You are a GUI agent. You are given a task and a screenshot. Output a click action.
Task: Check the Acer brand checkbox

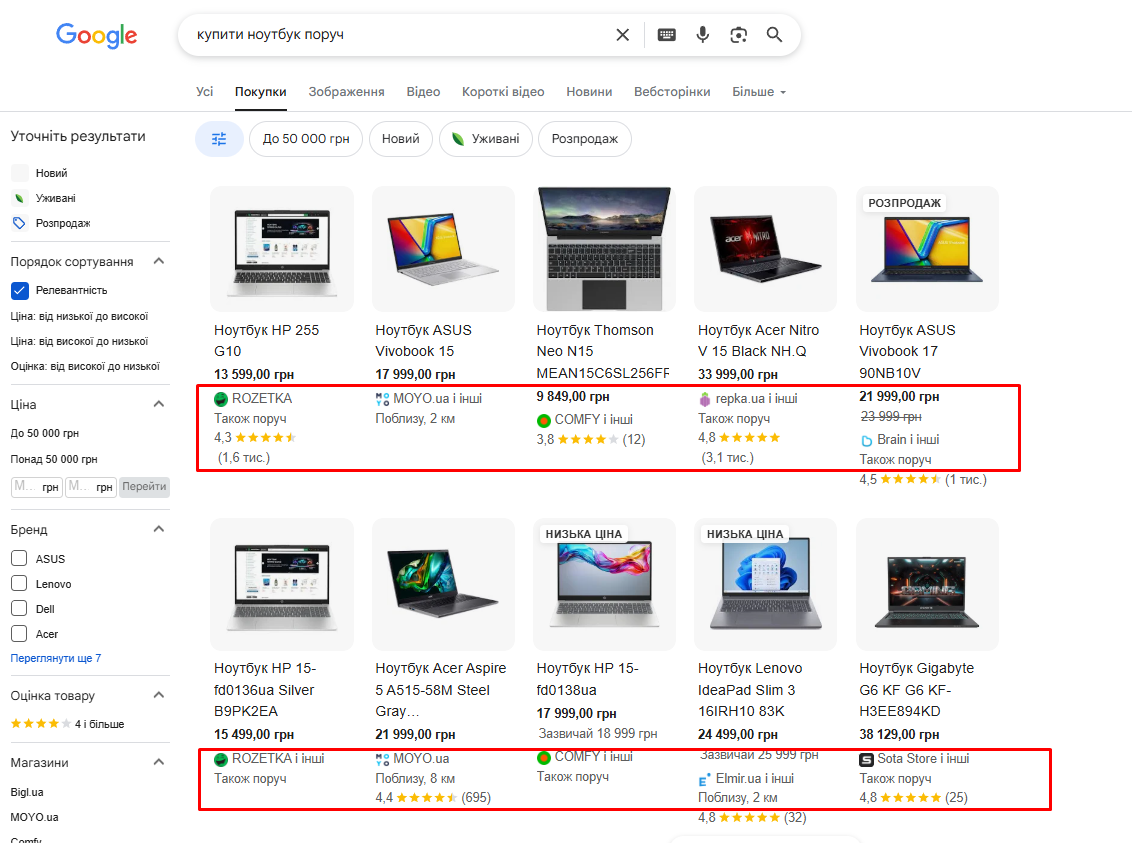[x=19, y=634]
